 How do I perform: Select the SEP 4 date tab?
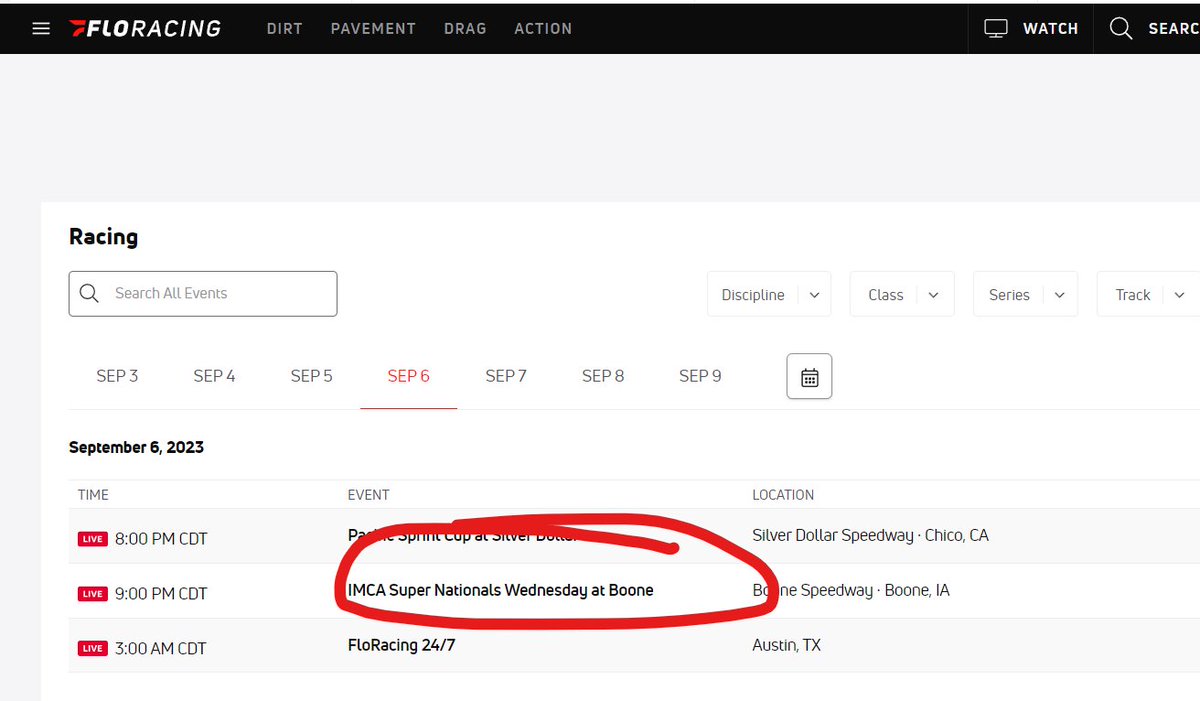(x=214, y=376)
